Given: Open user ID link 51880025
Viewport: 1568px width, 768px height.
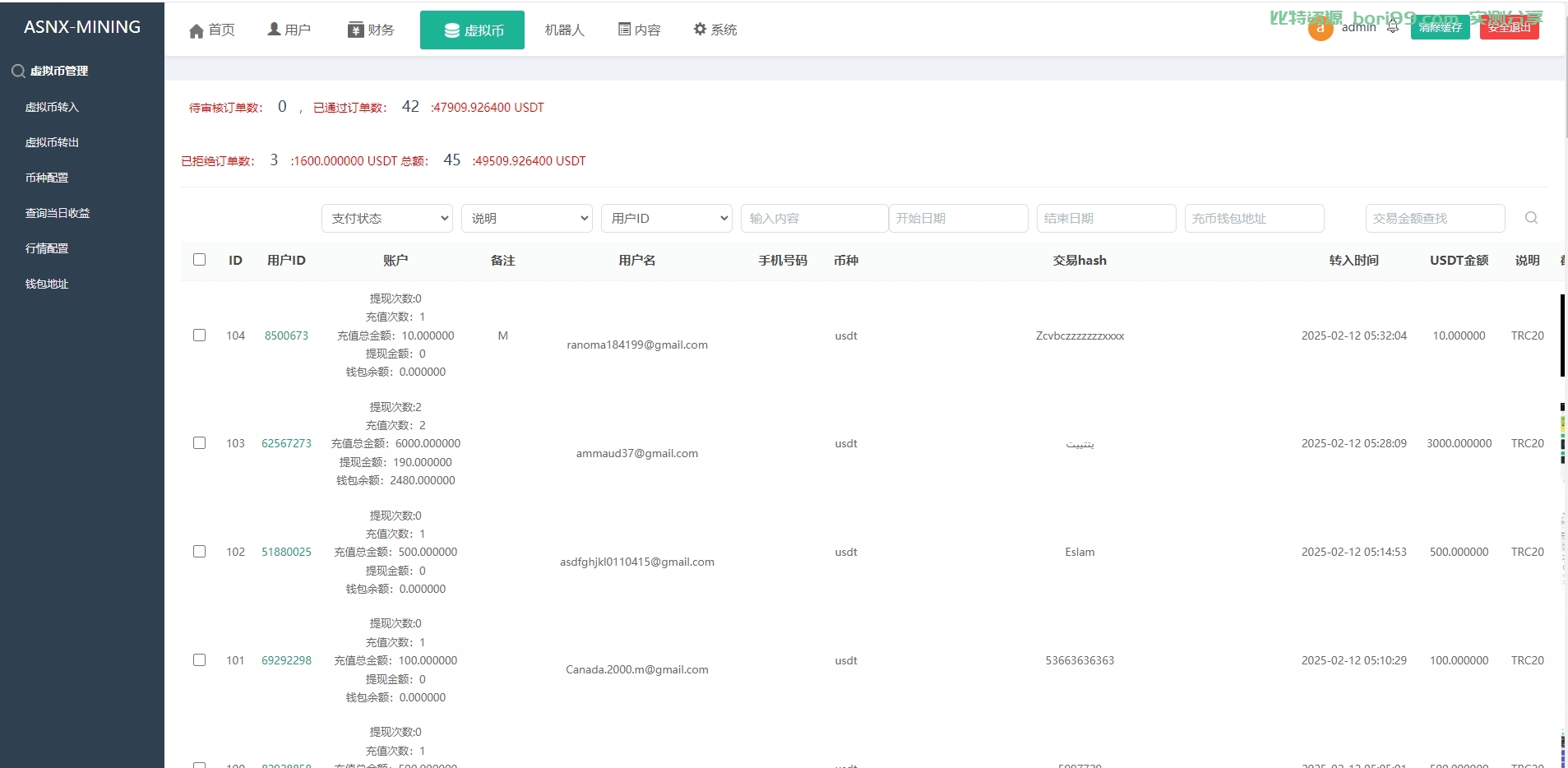Looking at the screenshot, I should 286,552.
